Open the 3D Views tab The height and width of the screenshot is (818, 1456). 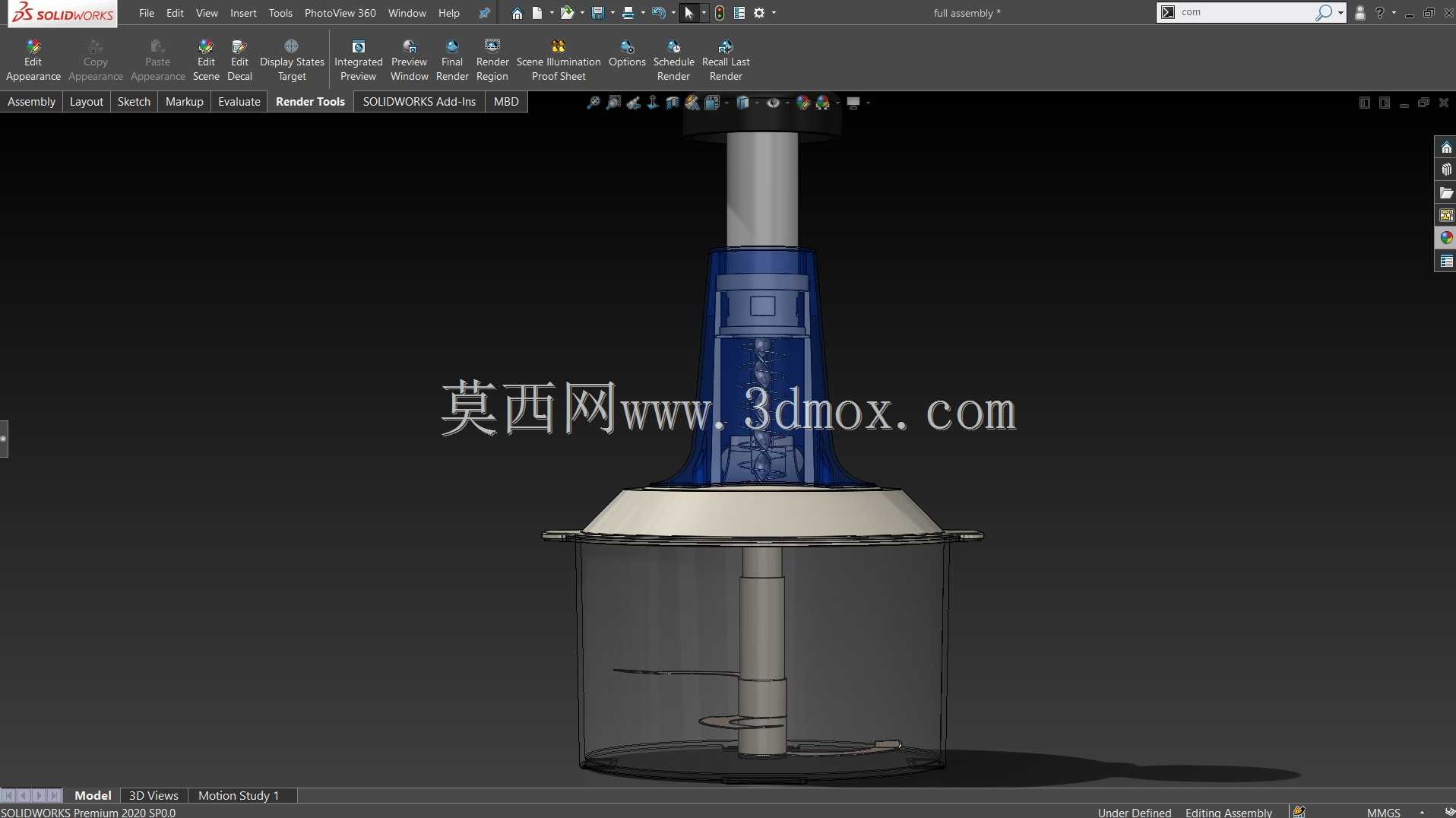[154, 795]
